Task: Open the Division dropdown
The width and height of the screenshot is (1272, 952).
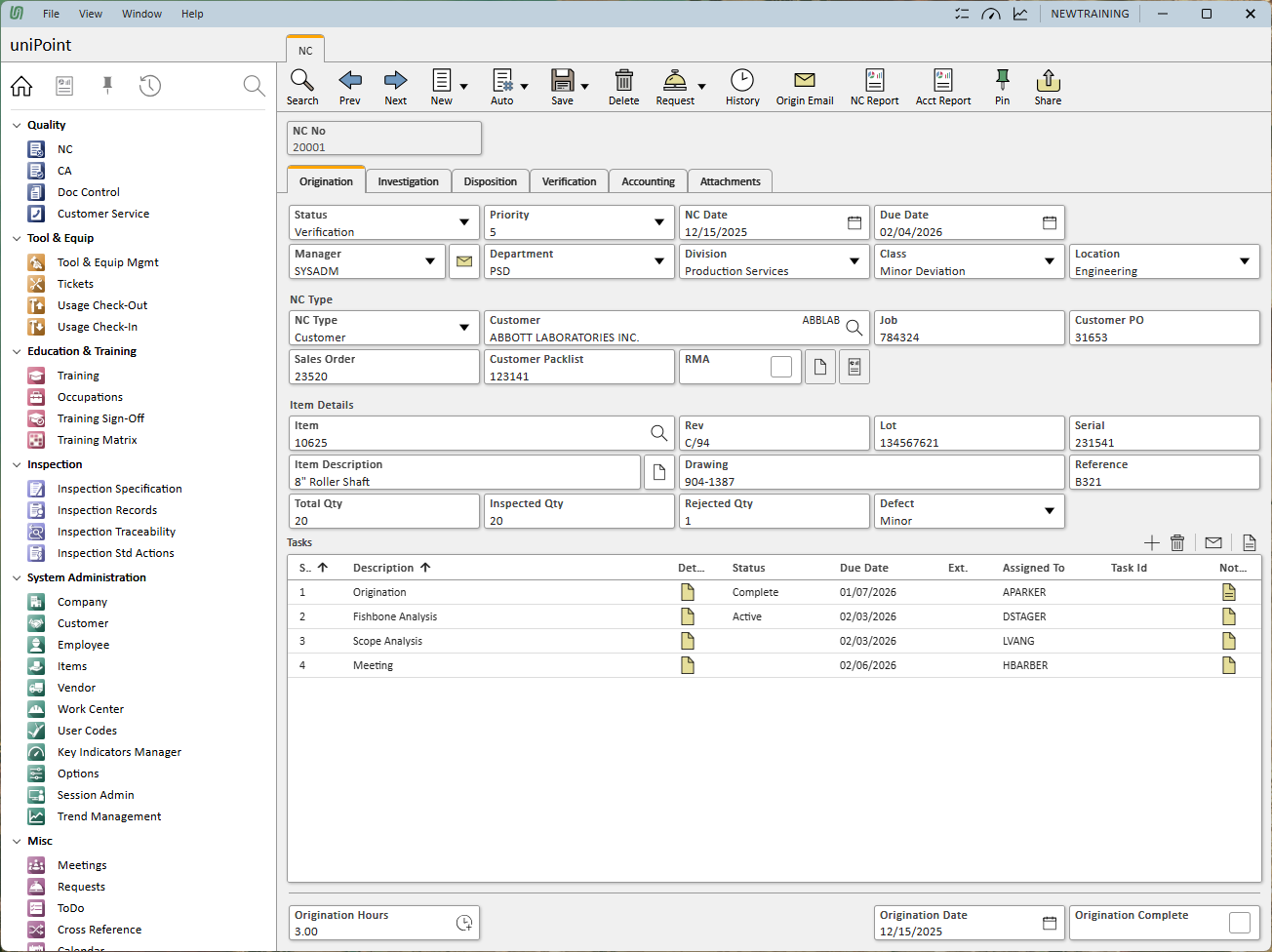Action: coord(855,261)
